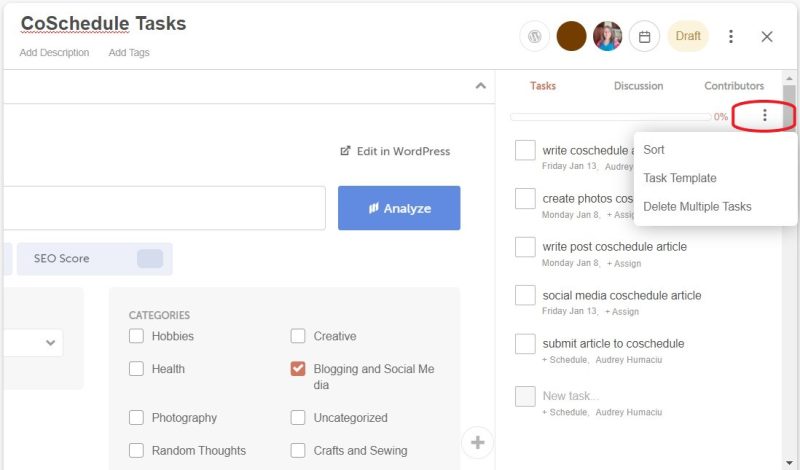The image size is (800, 470).
Task: Collapse the section with the up chevron
Action: 481,86
